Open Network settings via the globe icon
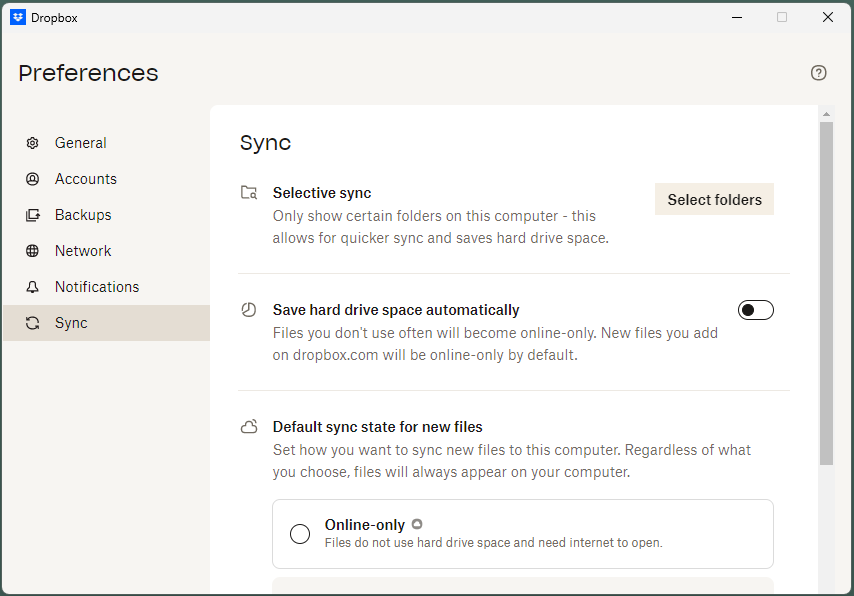 point(33,251)
